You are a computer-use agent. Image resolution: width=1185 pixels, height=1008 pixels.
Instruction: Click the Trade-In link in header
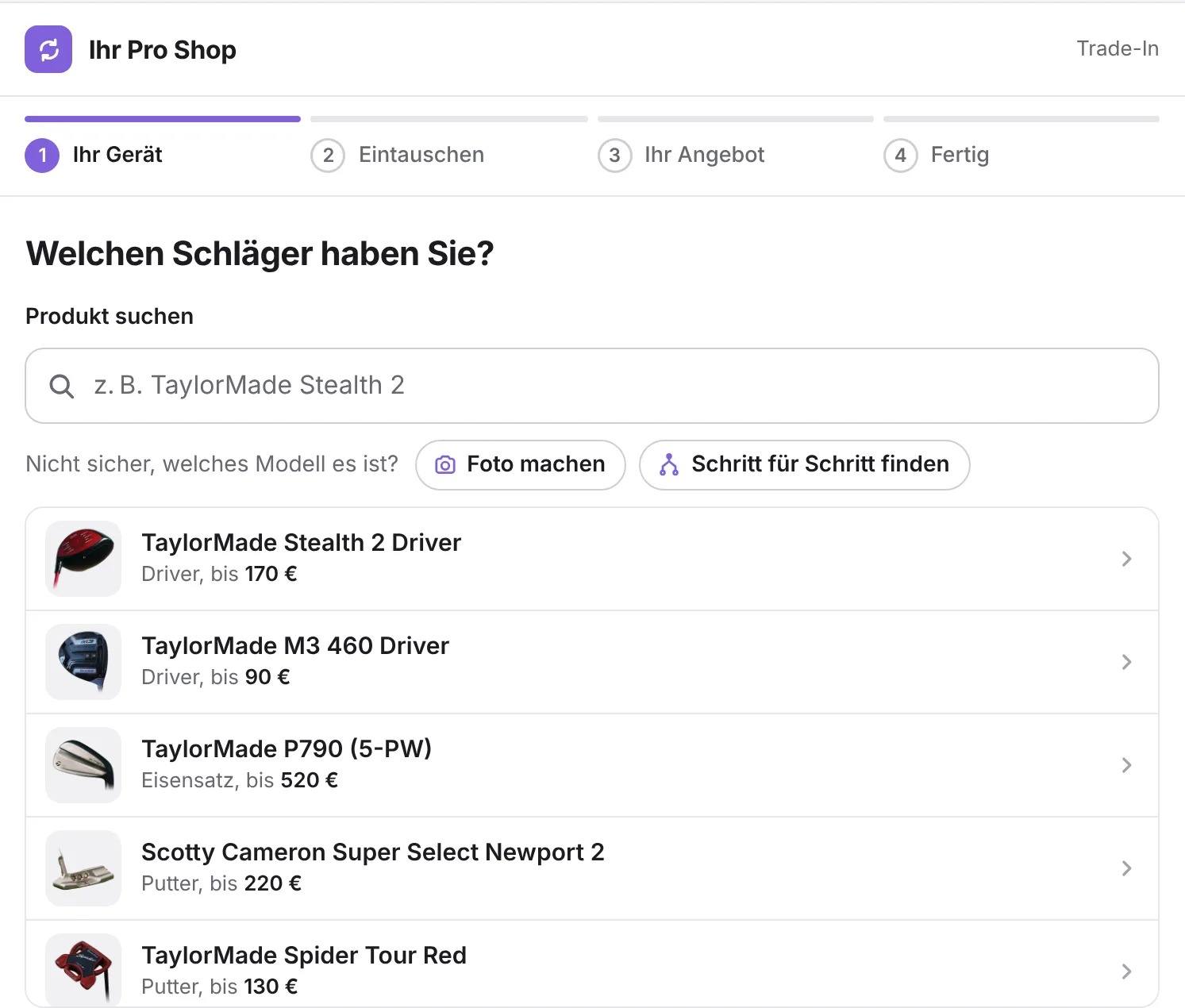point(1118,48)
